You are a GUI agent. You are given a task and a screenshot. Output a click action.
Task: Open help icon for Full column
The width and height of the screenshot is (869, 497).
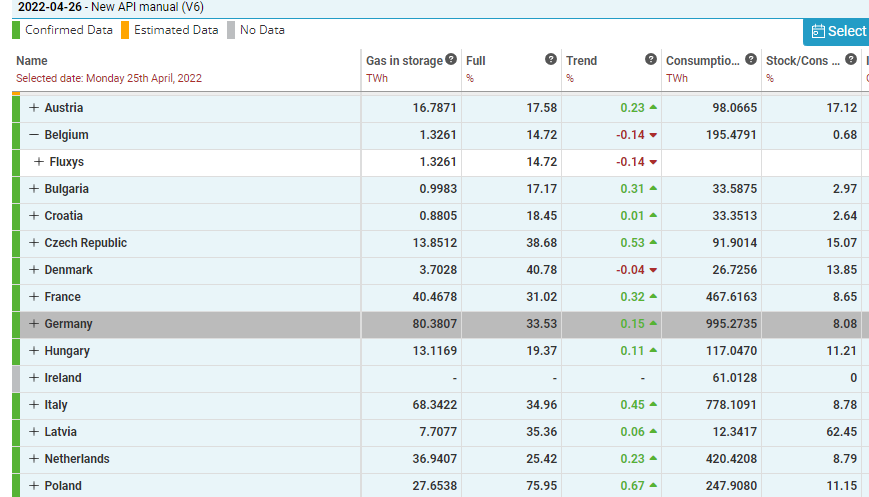click(x=550, y=59)
